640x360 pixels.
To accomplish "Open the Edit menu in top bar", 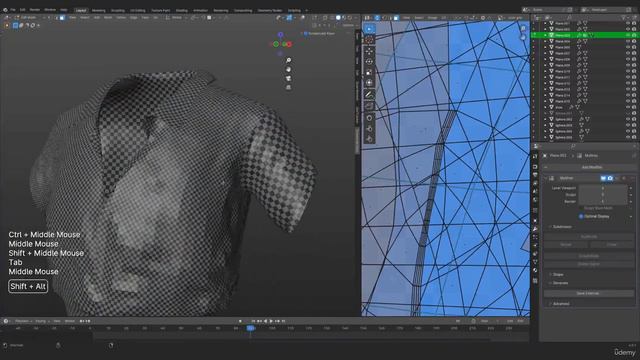I will (x=22, y=10).
